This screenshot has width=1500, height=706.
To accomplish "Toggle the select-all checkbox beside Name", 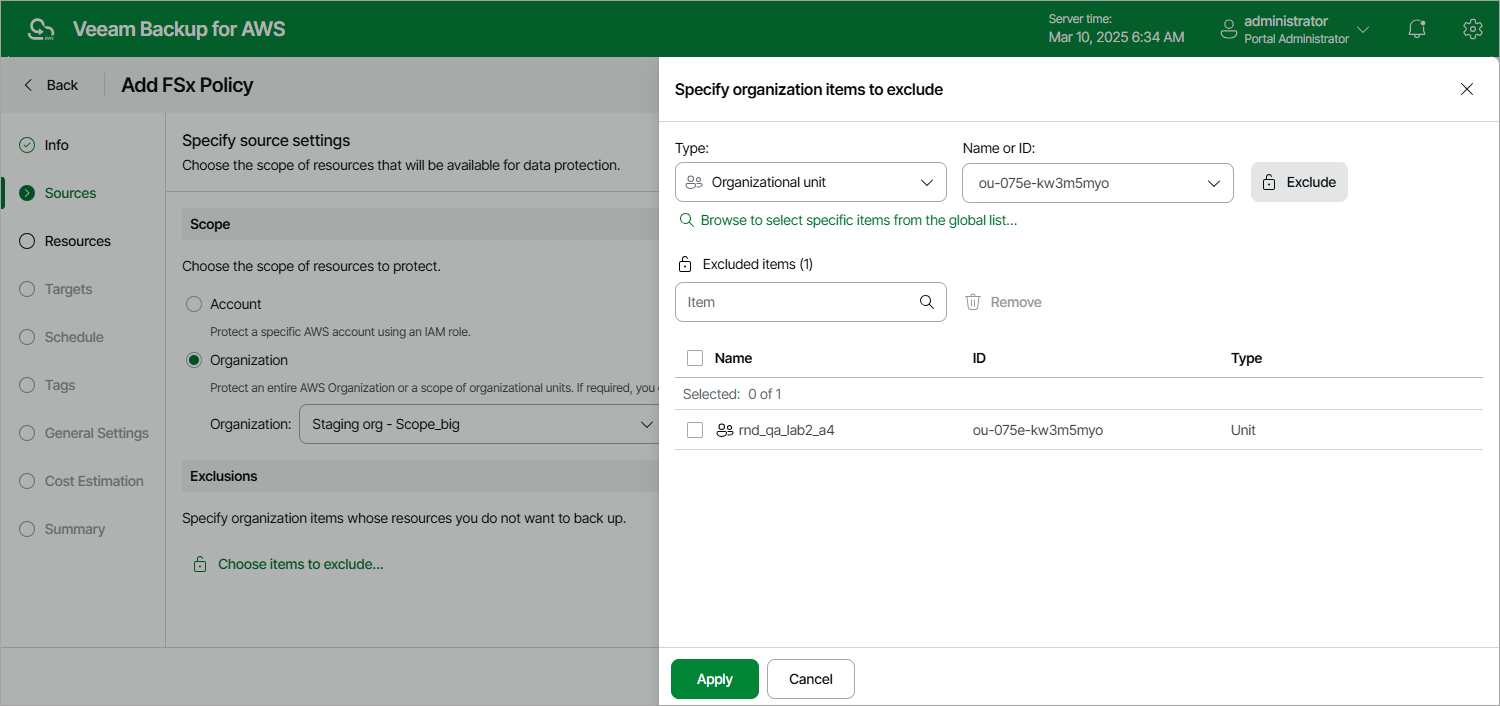I will tap(695, 358).
